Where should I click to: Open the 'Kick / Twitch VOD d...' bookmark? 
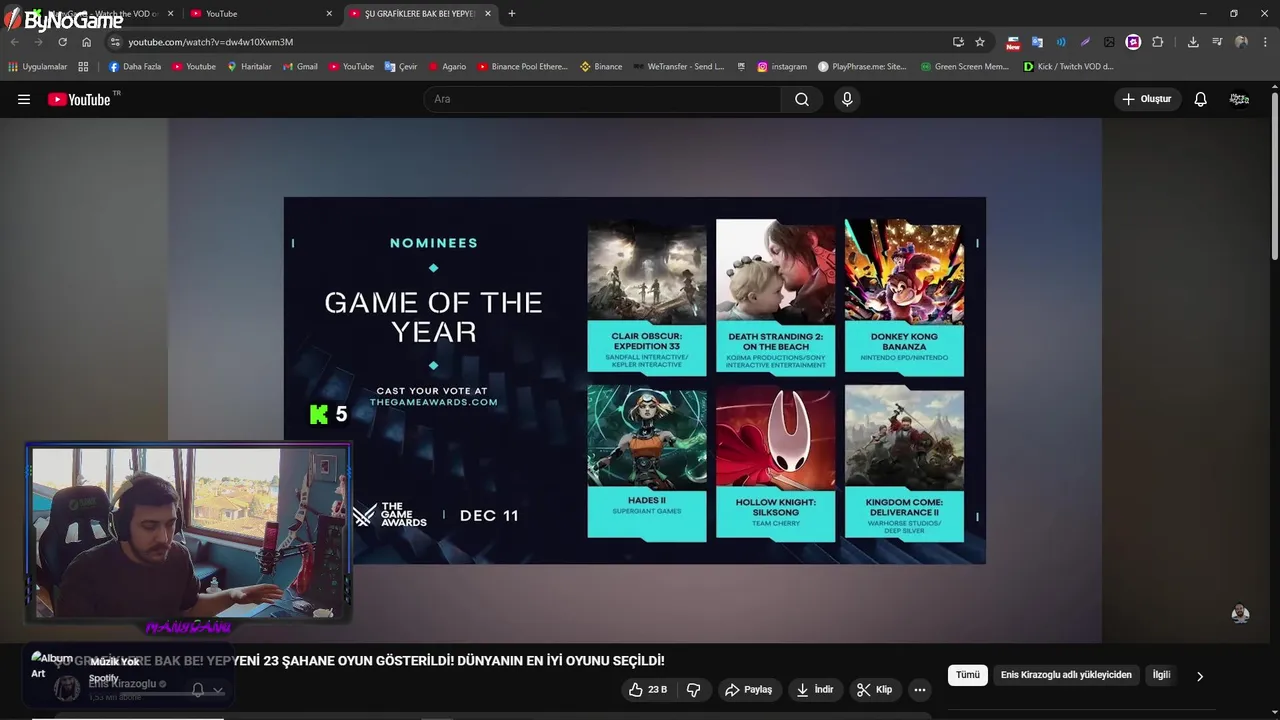(1069, 67)
